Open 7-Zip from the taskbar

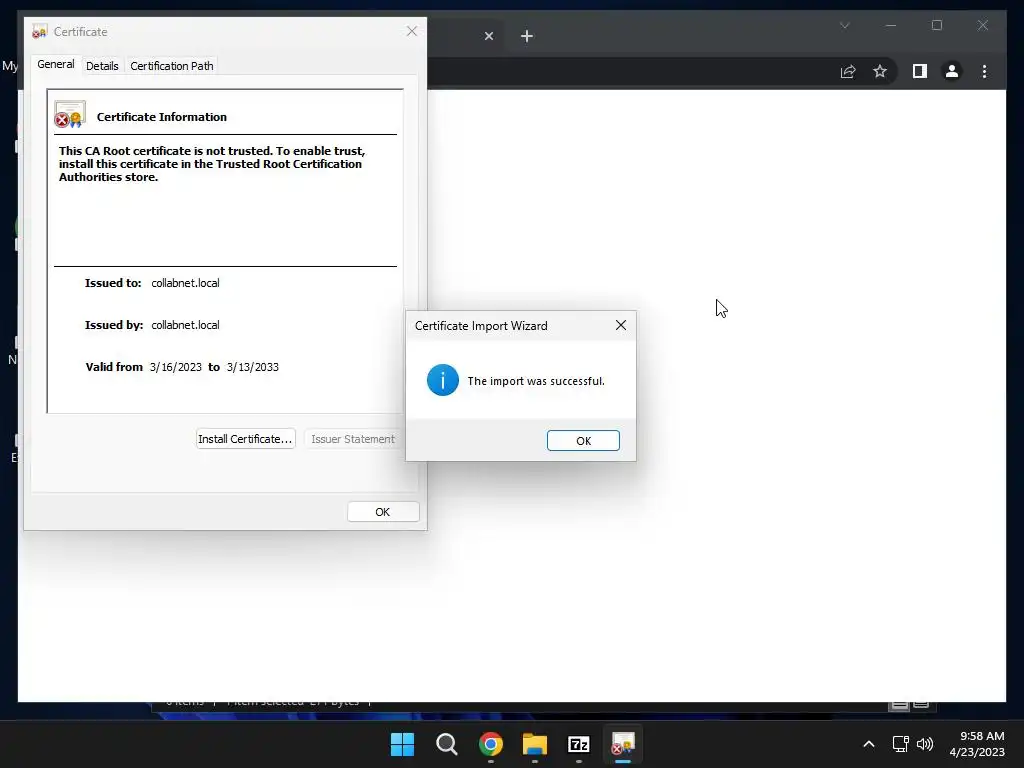click(579, 744)
